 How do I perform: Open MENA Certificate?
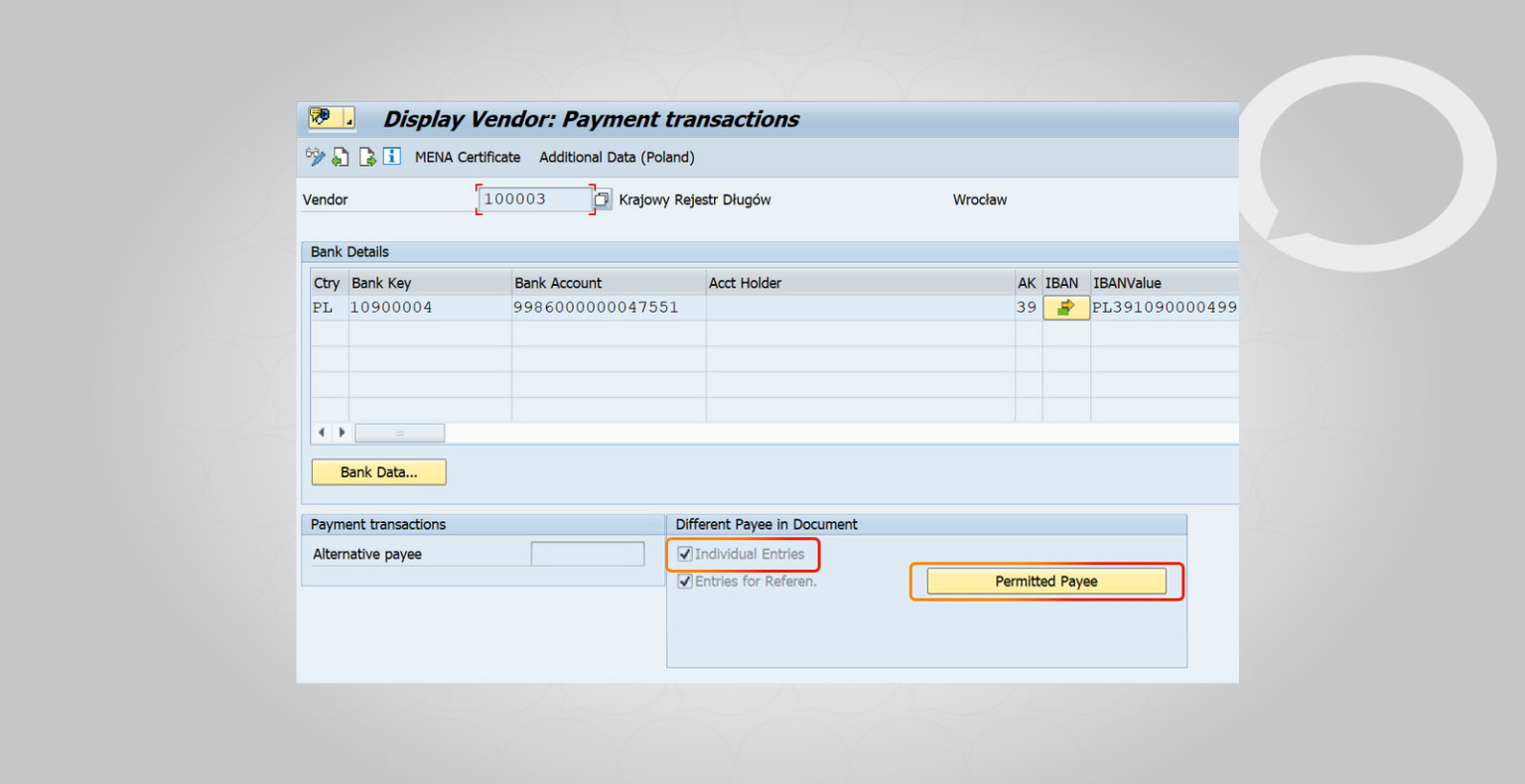tap(467, 157)
